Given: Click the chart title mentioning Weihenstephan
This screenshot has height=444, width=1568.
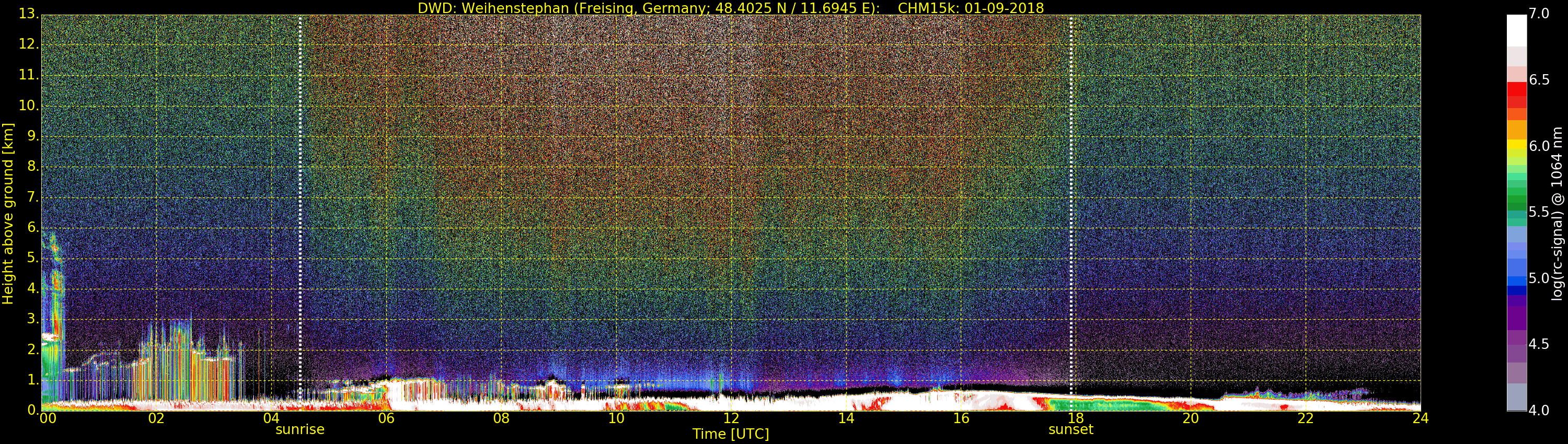Looking at the screenshot, I should (731, 8).
